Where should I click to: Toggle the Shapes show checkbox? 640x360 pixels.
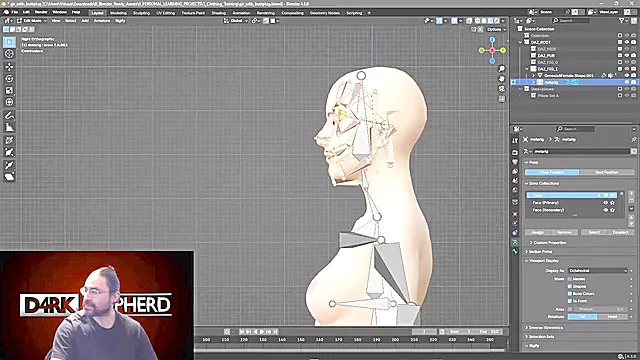click(x=570, y=287)
